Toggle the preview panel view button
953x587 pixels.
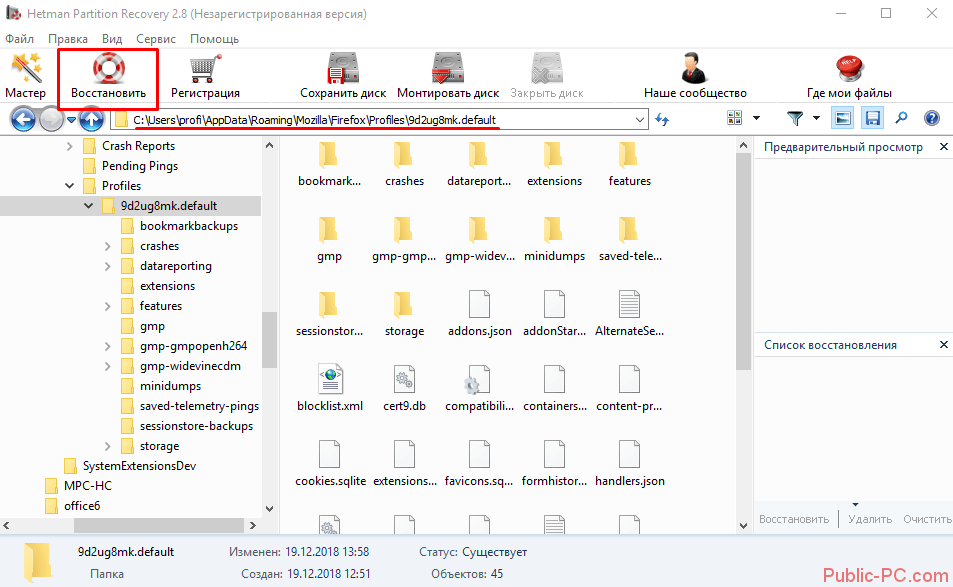click(x=843, y=119)
